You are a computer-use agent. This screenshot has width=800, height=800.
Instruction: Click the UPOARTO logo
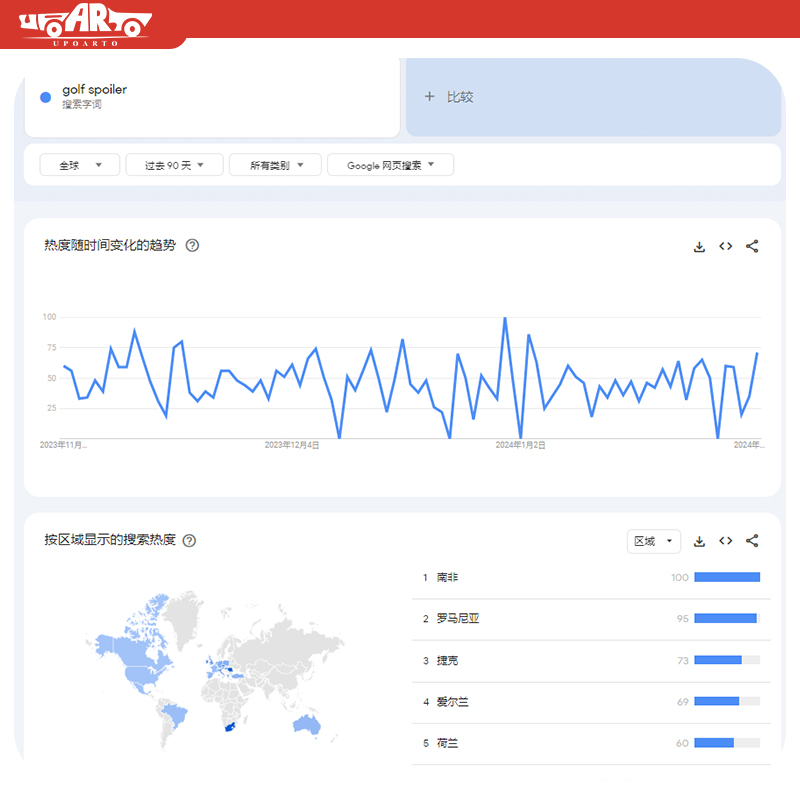point(85,24)
